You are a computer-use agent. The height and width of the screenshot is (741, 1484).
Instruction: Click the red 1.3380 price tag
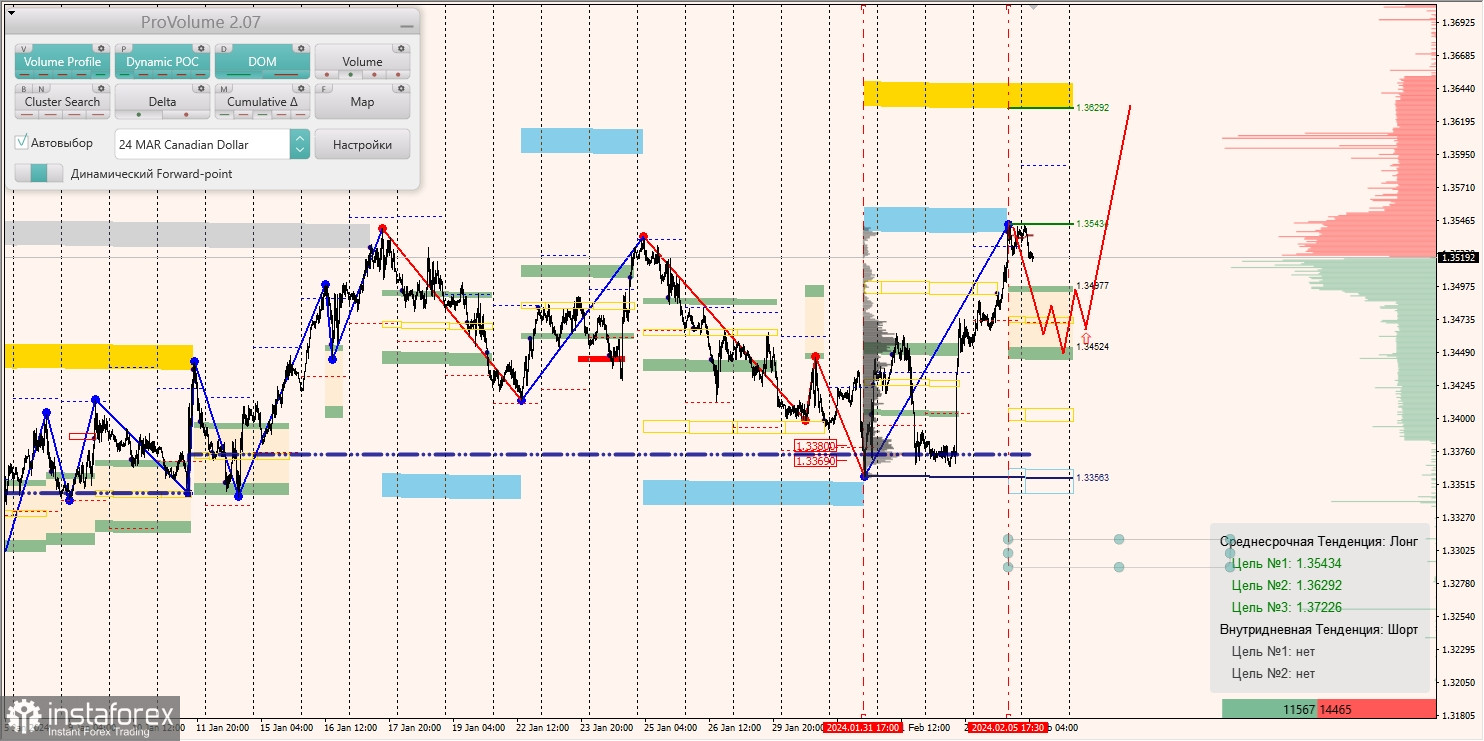[814, 447]
